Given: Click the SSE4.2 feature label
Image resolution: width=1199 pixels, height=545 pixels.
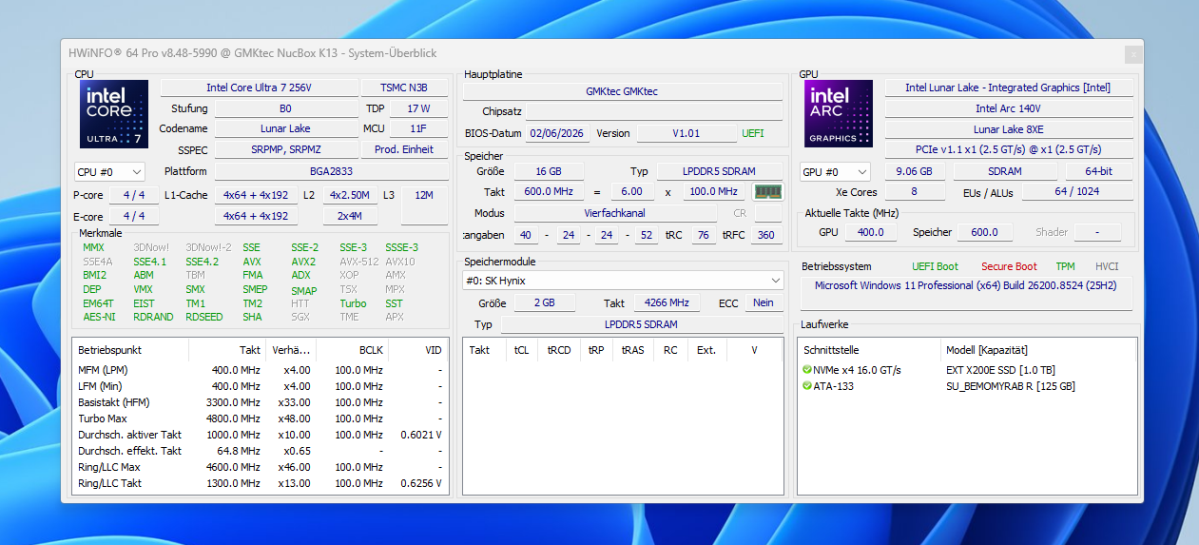Looking at the screenshot, I should (202, 261).
